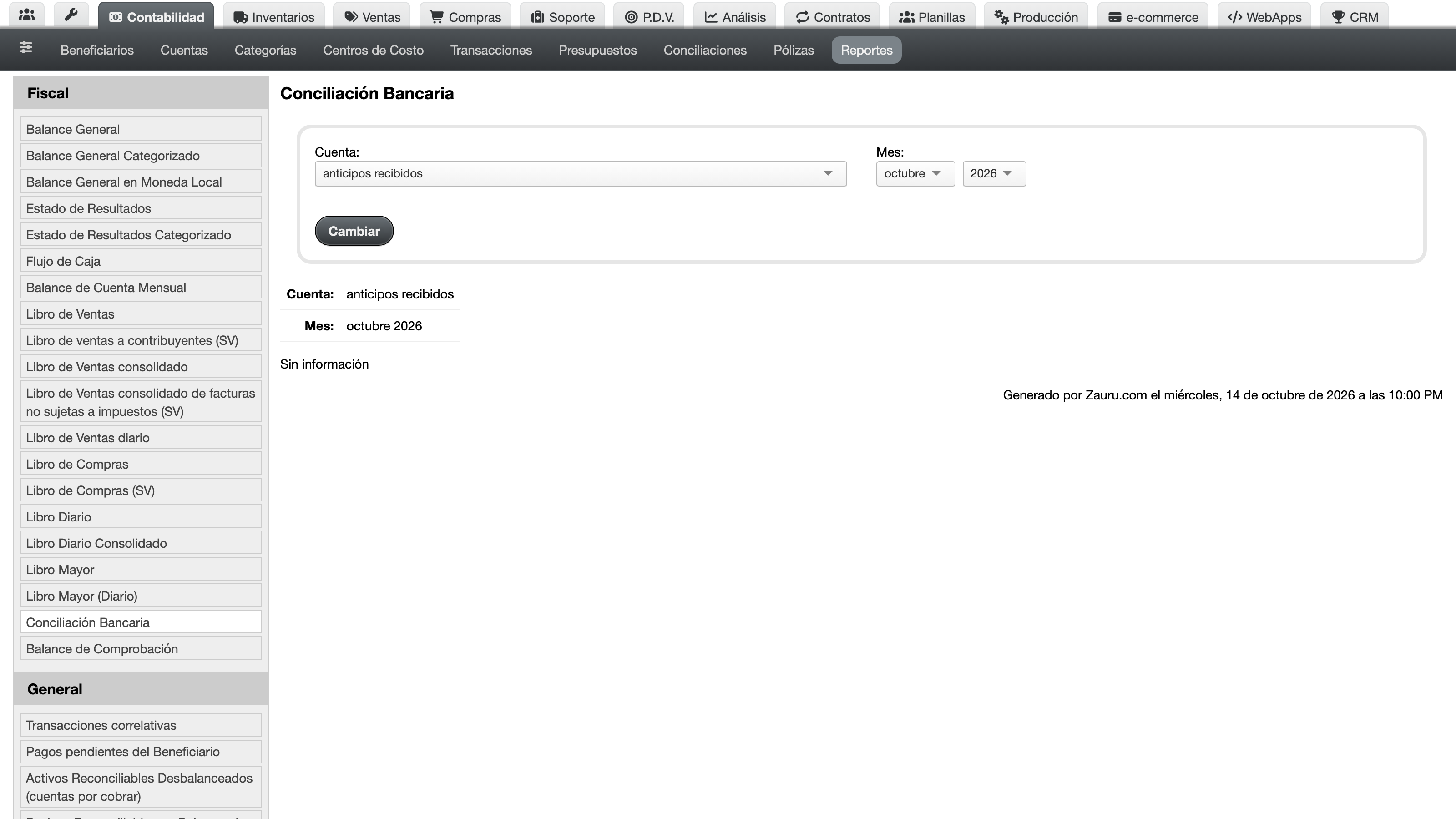Open the CRM trophy tab
The image size is (1456, 819).
pos(1354,16)
